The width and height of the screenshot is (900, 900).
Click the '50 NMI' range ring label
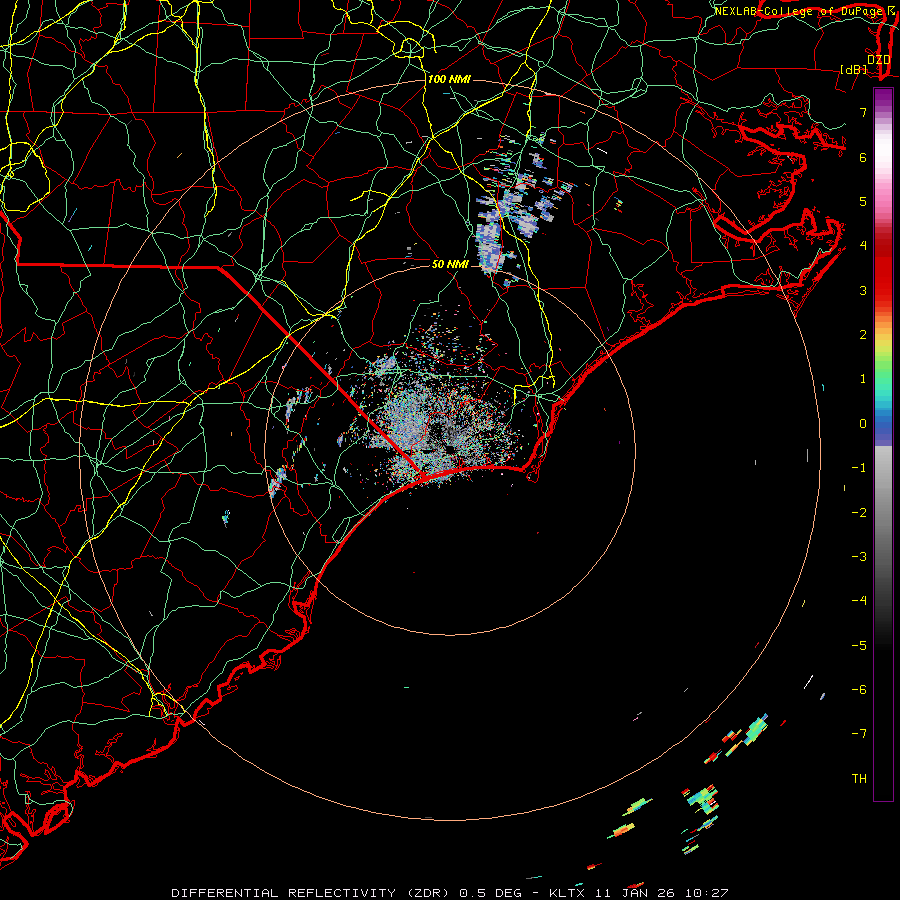click(x=450, y=264)
